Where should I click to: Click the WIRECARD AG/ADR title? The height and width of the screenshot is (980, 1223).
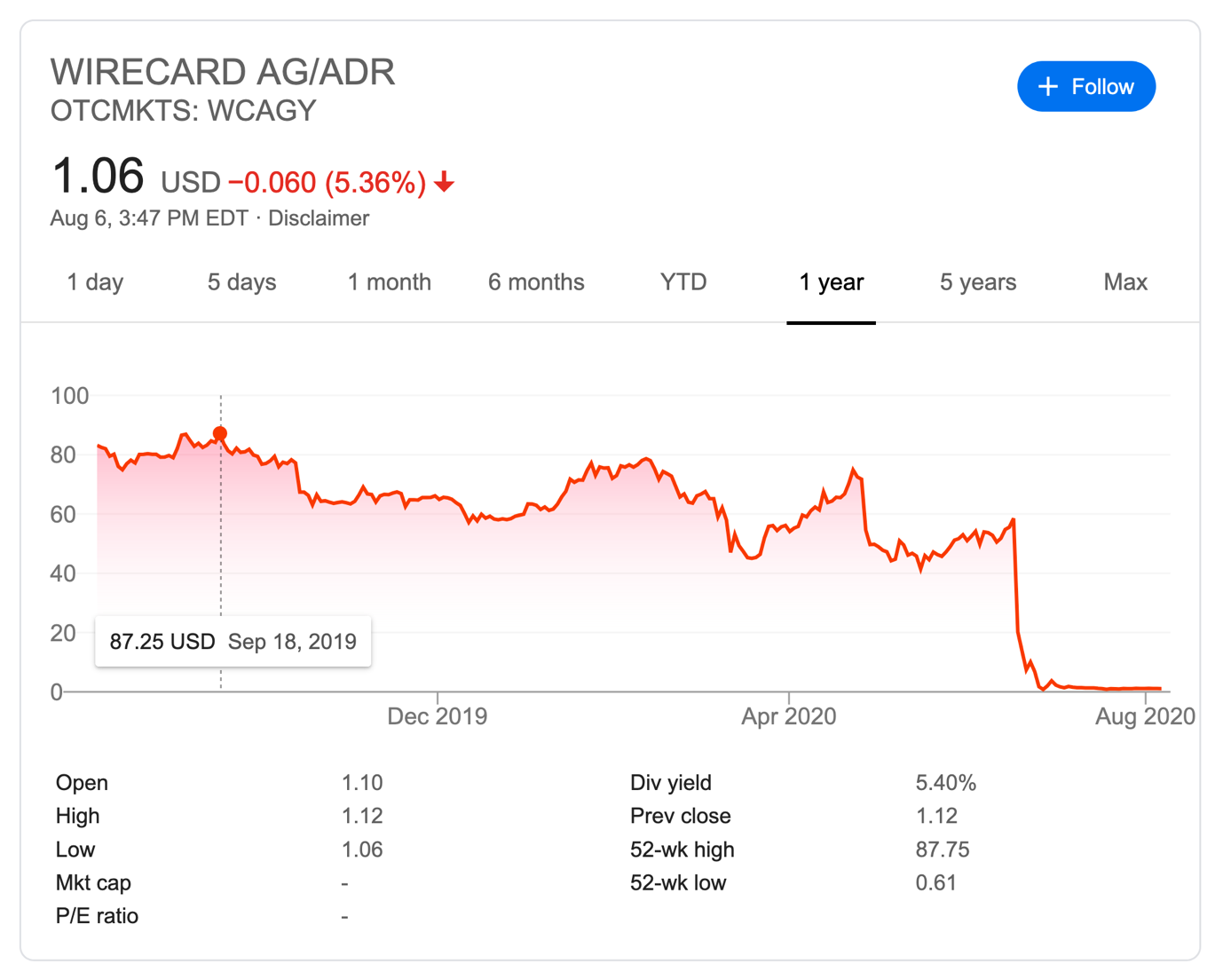(x=223, y=72)
